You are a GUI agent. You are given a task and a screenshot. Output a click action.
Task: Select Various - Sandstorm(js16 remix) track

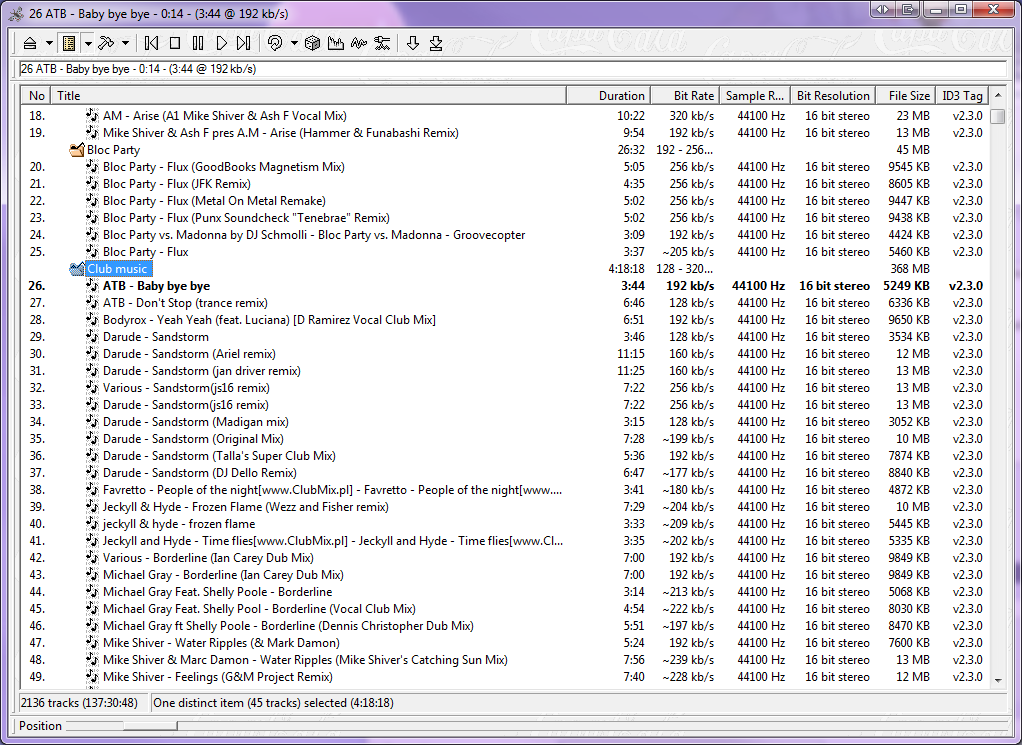[186, 388]
